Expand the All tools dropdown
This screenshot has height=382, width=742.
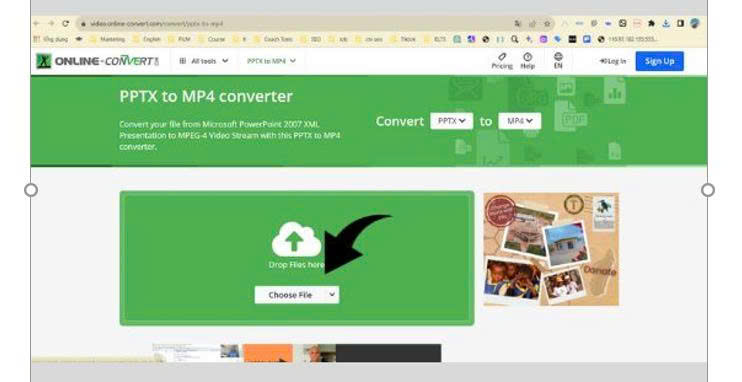[x=204, y=61]
